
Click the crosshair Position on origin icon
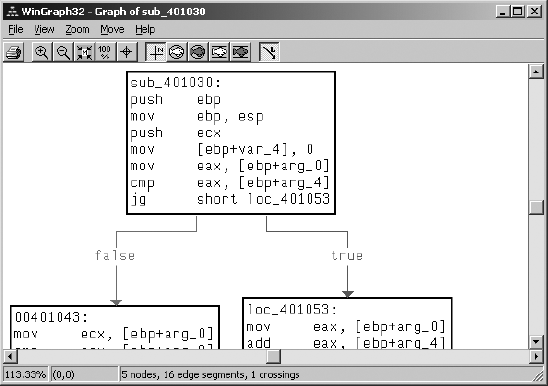coord(126,52)
